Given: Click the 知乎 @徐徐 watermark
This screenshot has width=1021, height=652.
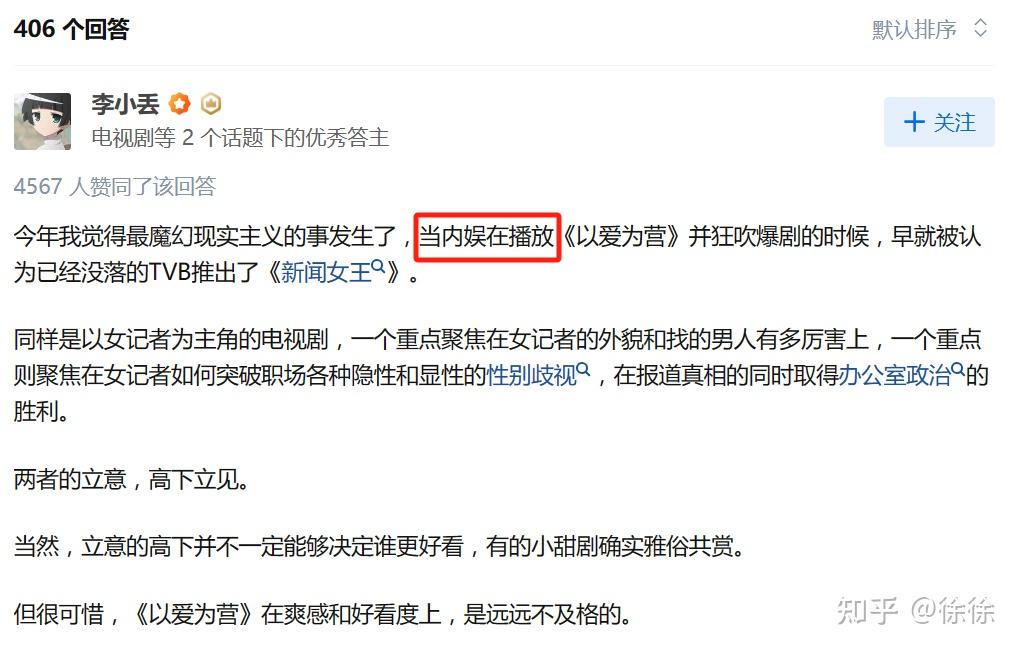Looking at the screenshot, I should coord(916,611).
